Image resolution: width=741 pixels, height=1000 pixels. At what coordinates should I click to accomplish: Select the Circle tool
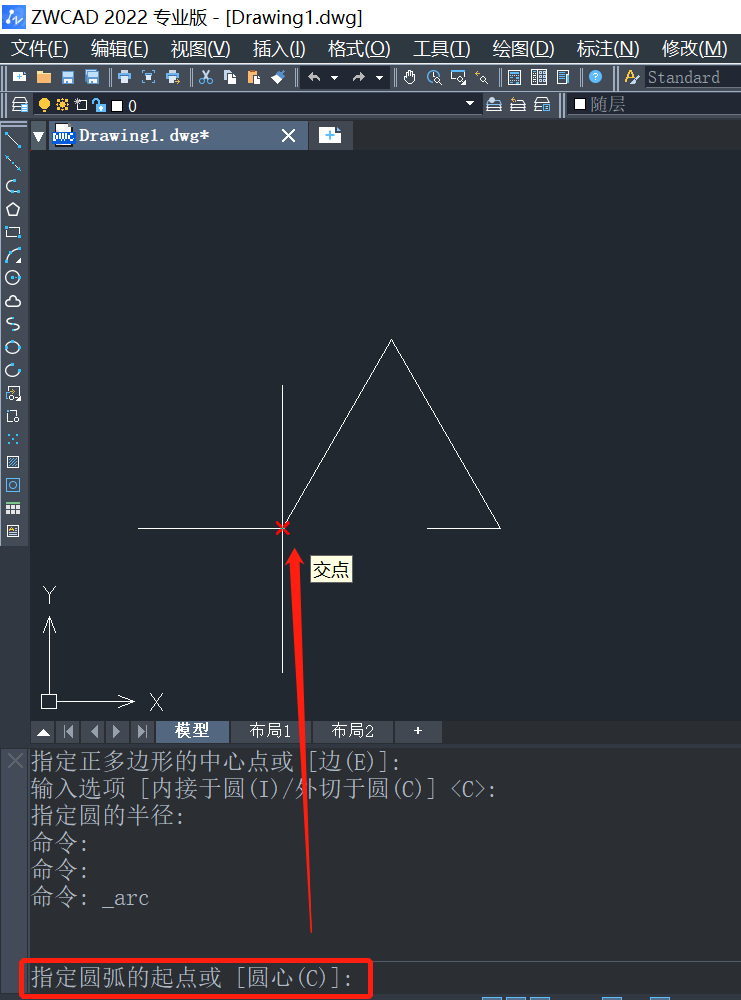(x=13, y=277)
